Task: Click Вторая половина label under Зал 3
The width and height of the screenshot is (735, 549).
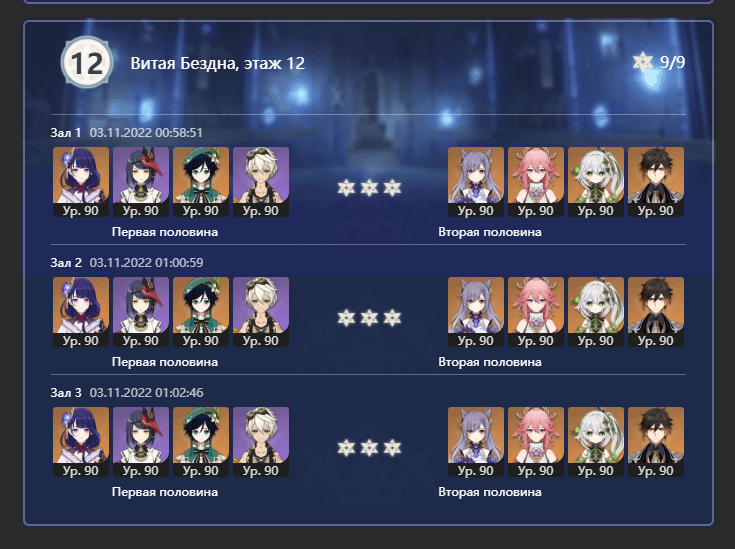Action: pos(490,492)
